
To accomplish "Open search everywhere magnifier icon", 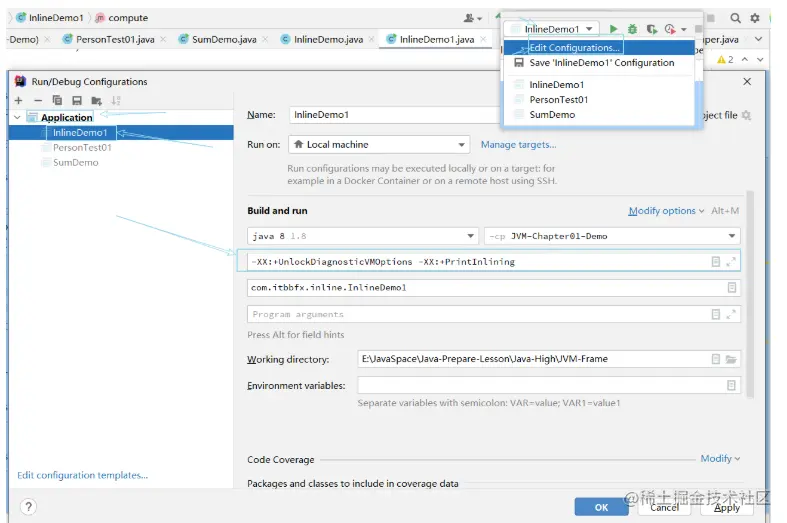I will click(735, 18).
